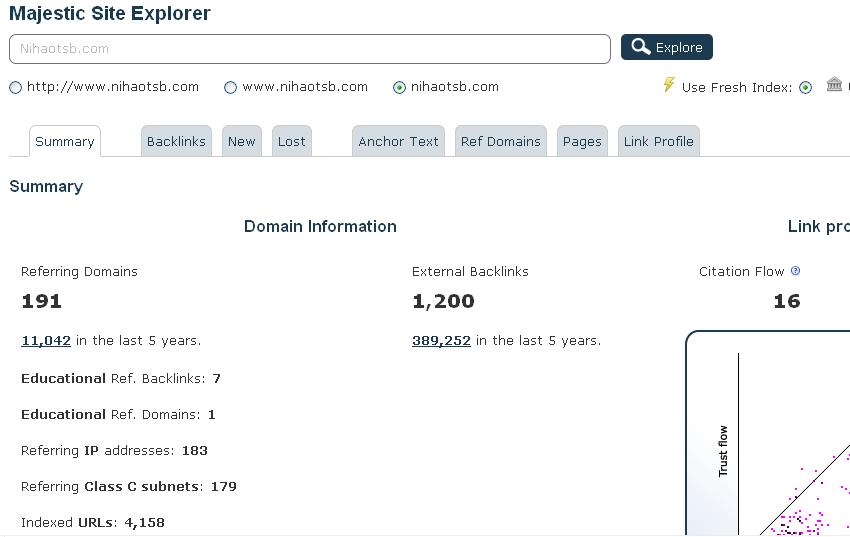
Task: Select the www.nihaotsb.com radio option
Action: [x=230, y=87]
